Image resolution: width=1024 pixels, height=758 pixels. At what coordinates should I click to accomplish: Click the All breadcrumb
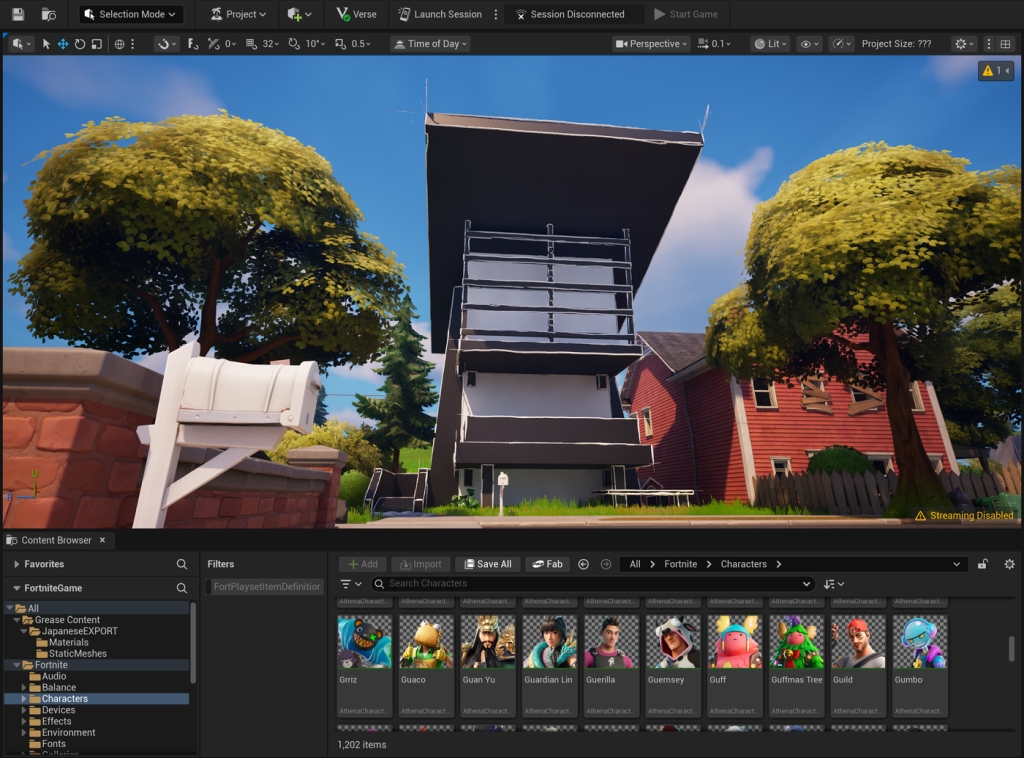[x=635, y=564]
